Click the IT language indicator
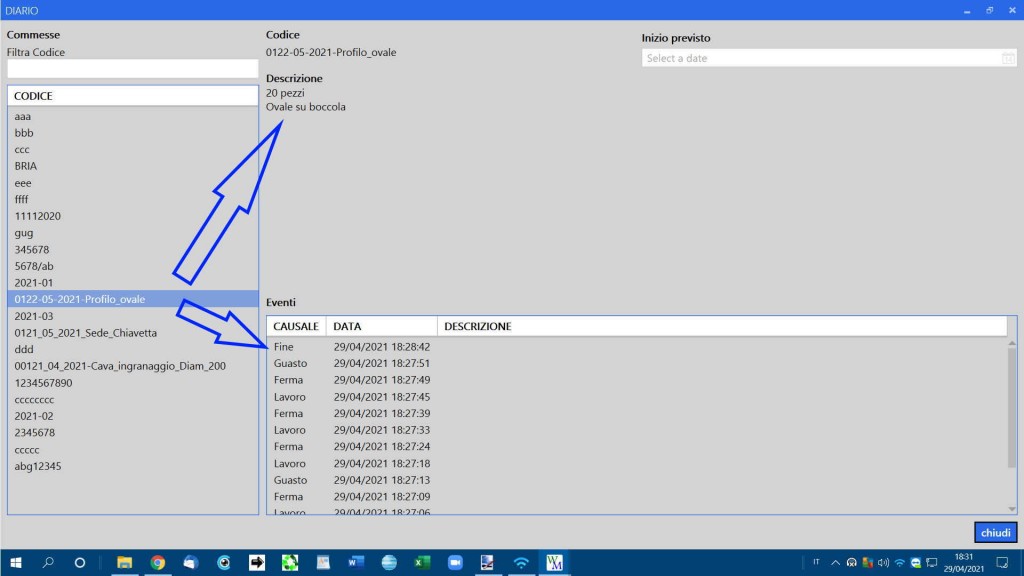 click(816, 562)
